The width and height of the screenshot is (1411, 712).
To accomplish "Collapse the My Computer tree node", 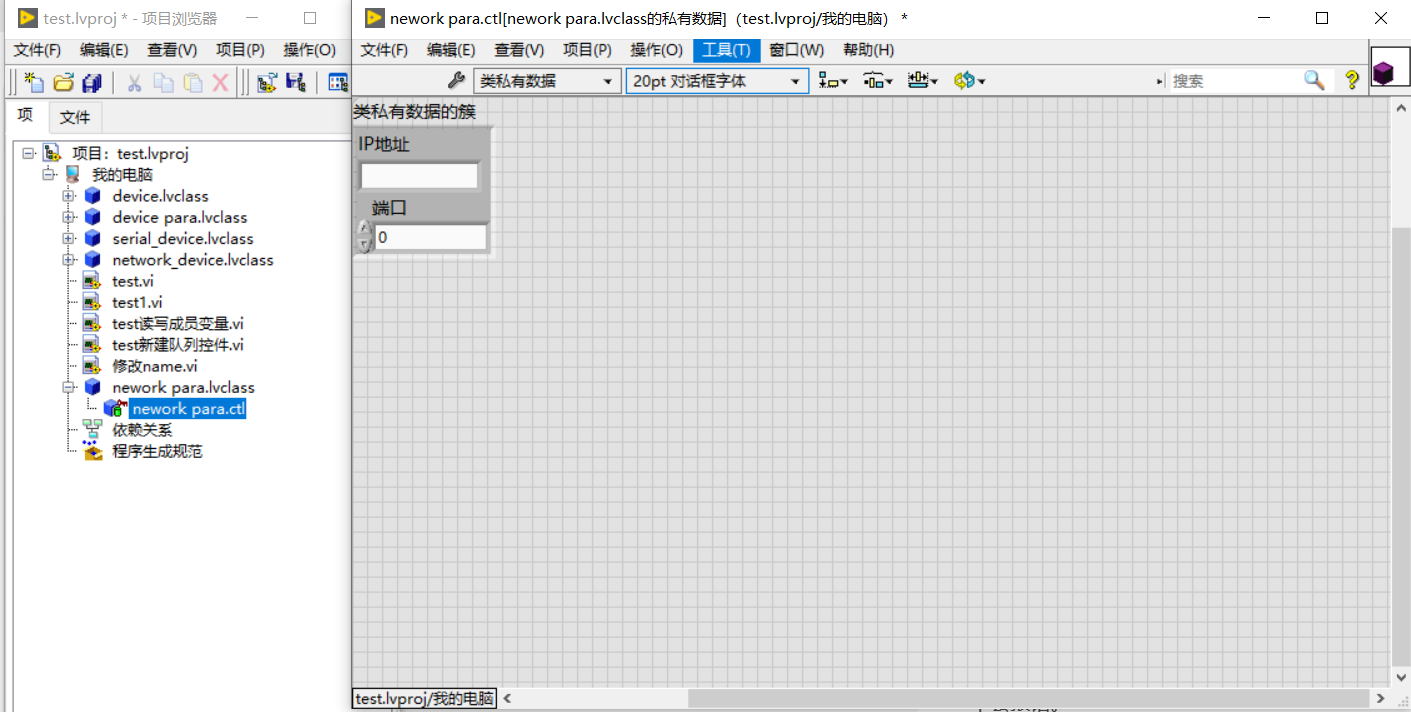I will pyautogui.click(x=49, y=175).
